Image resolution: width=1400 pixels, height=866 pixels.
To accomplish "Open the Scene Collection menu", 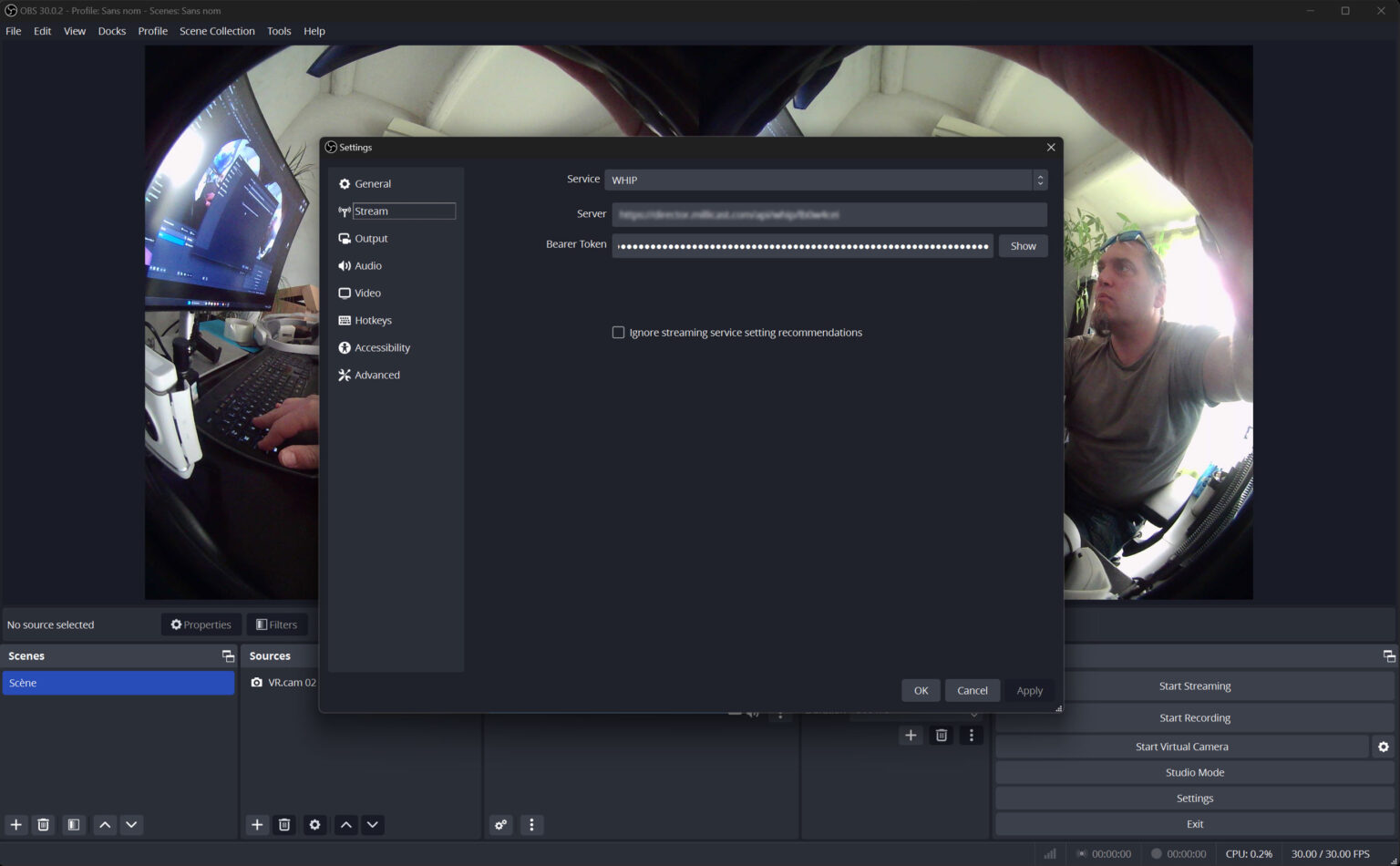I will (x=217, y=31).
